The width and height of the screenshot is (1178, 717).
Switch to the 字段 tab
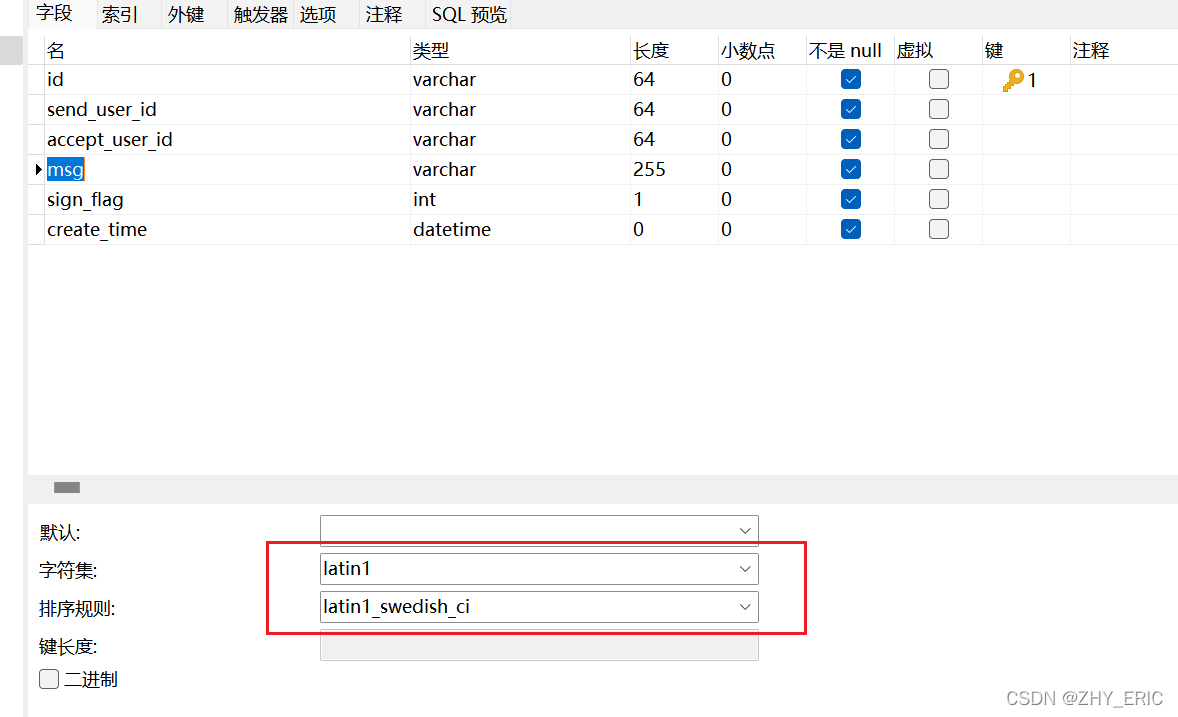54,14
